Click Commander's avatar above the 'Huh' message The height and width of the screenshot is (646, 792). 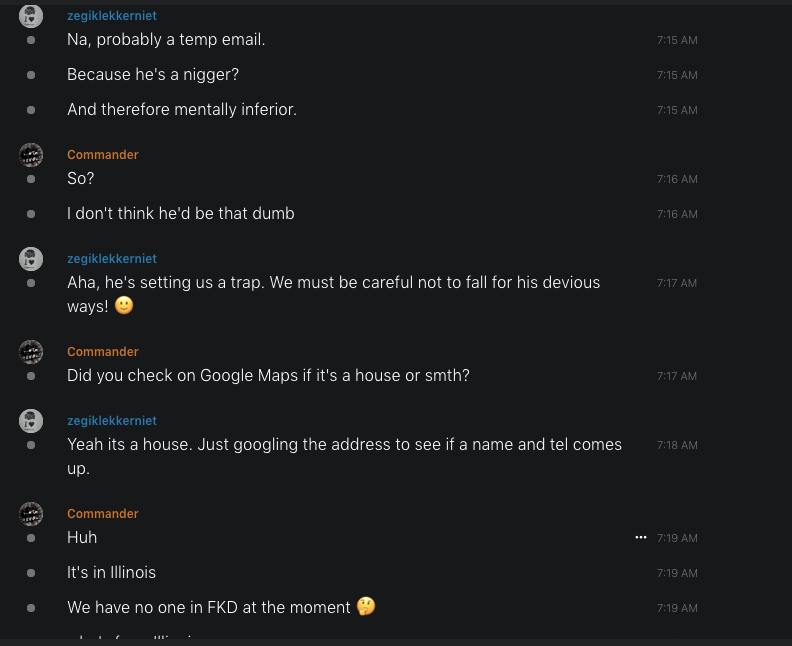(x=31, y=514)
